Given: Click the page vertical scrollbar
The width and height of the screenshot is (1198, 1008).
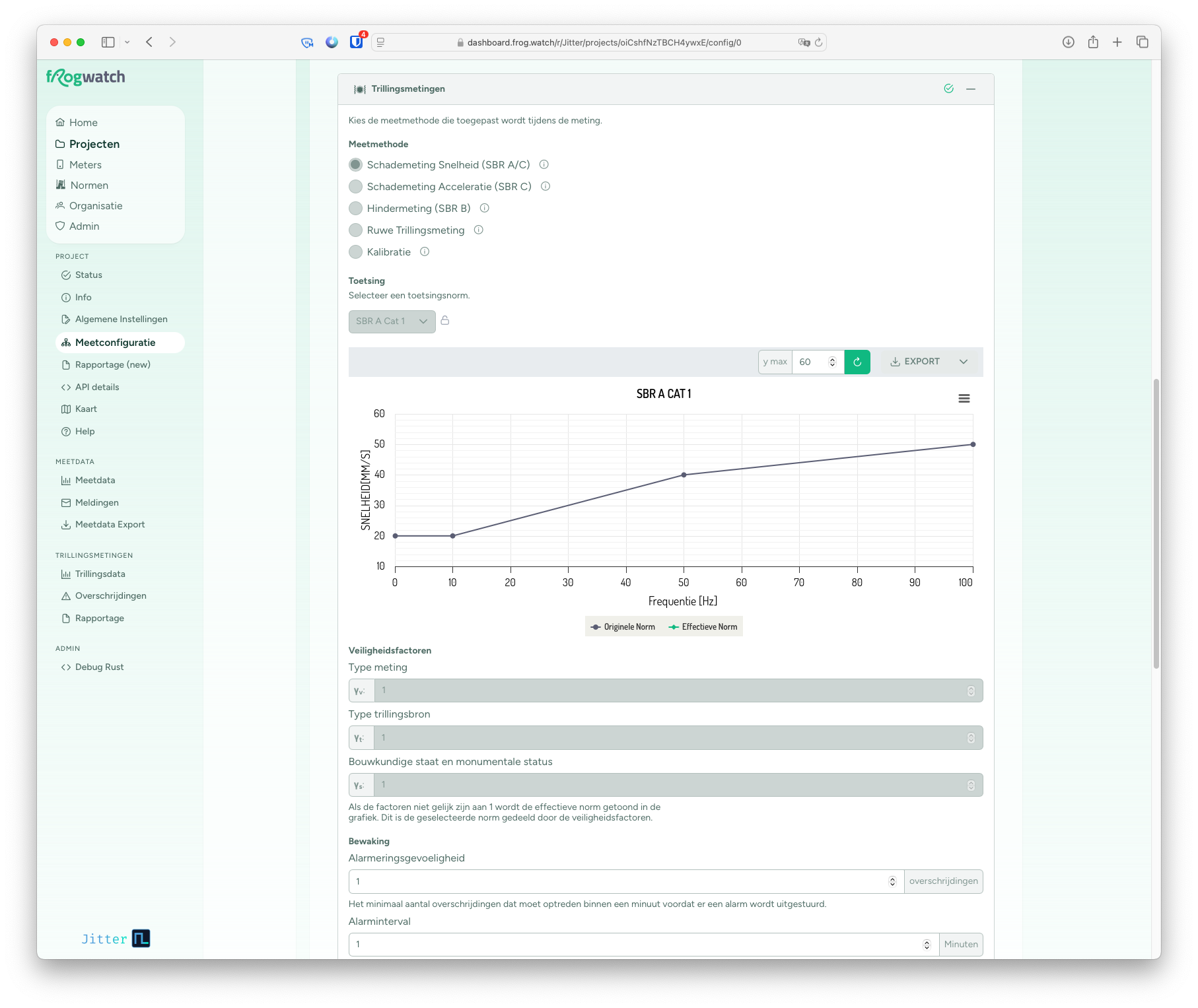Looking at the screenshot, I should tap(1156, 525).
